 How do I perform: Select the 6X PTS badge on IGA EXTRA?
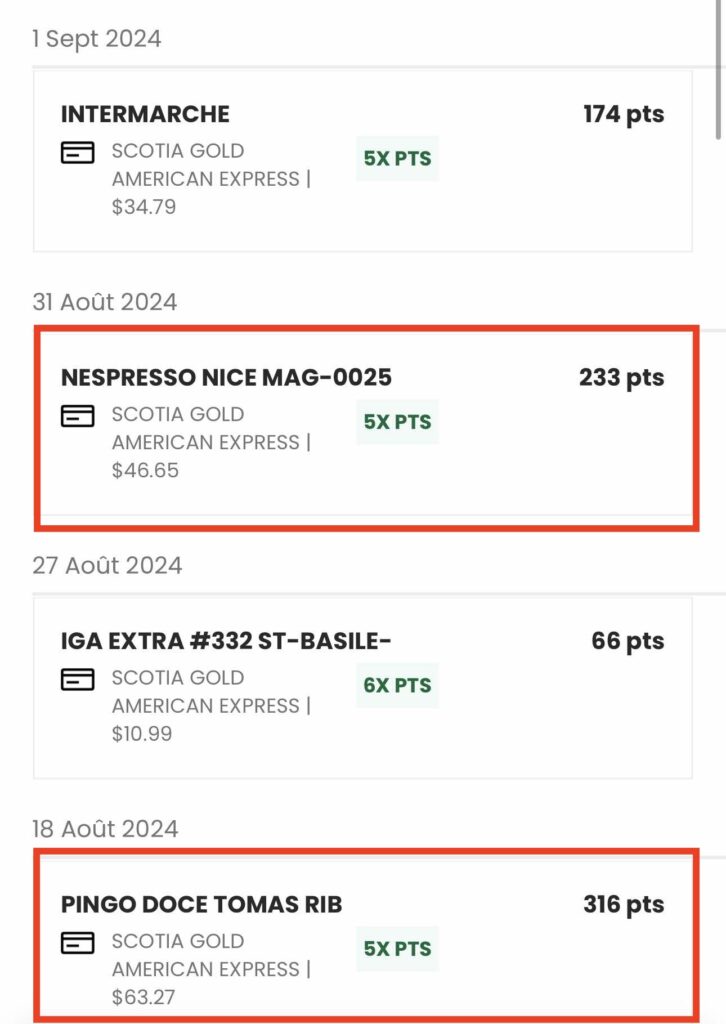tap(397, 685)
